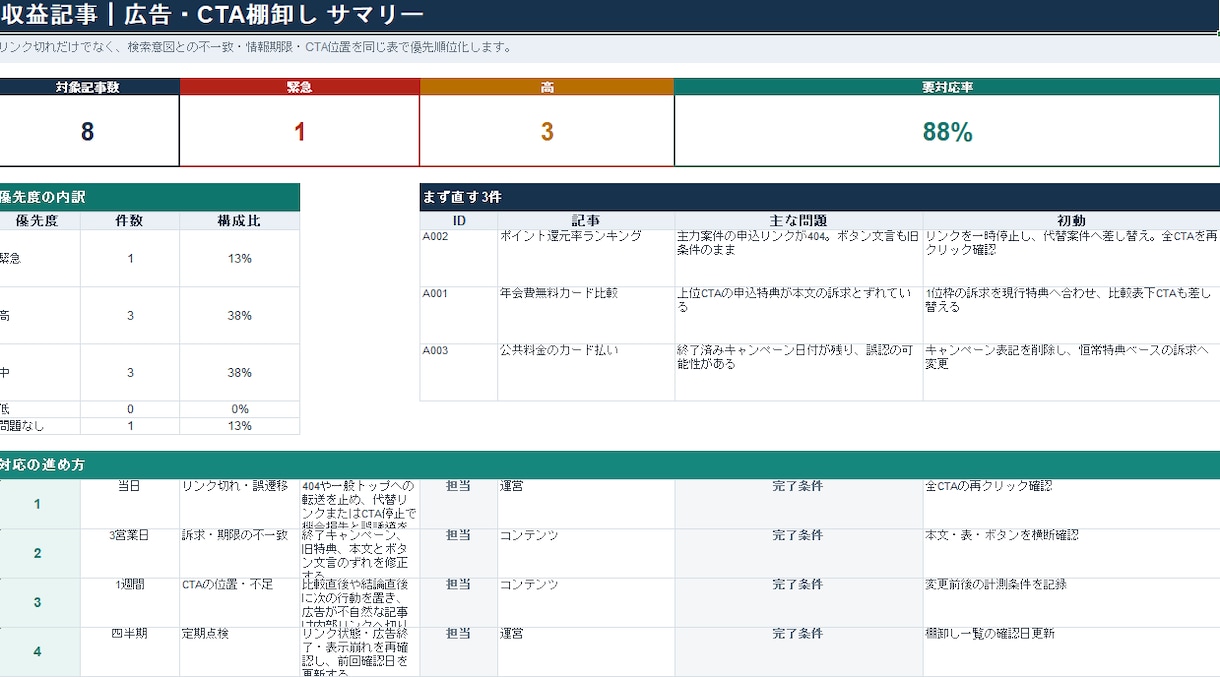Select the '変更前後の計測条件を記録' cell
The height and width of the screenshot is (677, 1220).
pyautogui.click(x=1071, y=602)
